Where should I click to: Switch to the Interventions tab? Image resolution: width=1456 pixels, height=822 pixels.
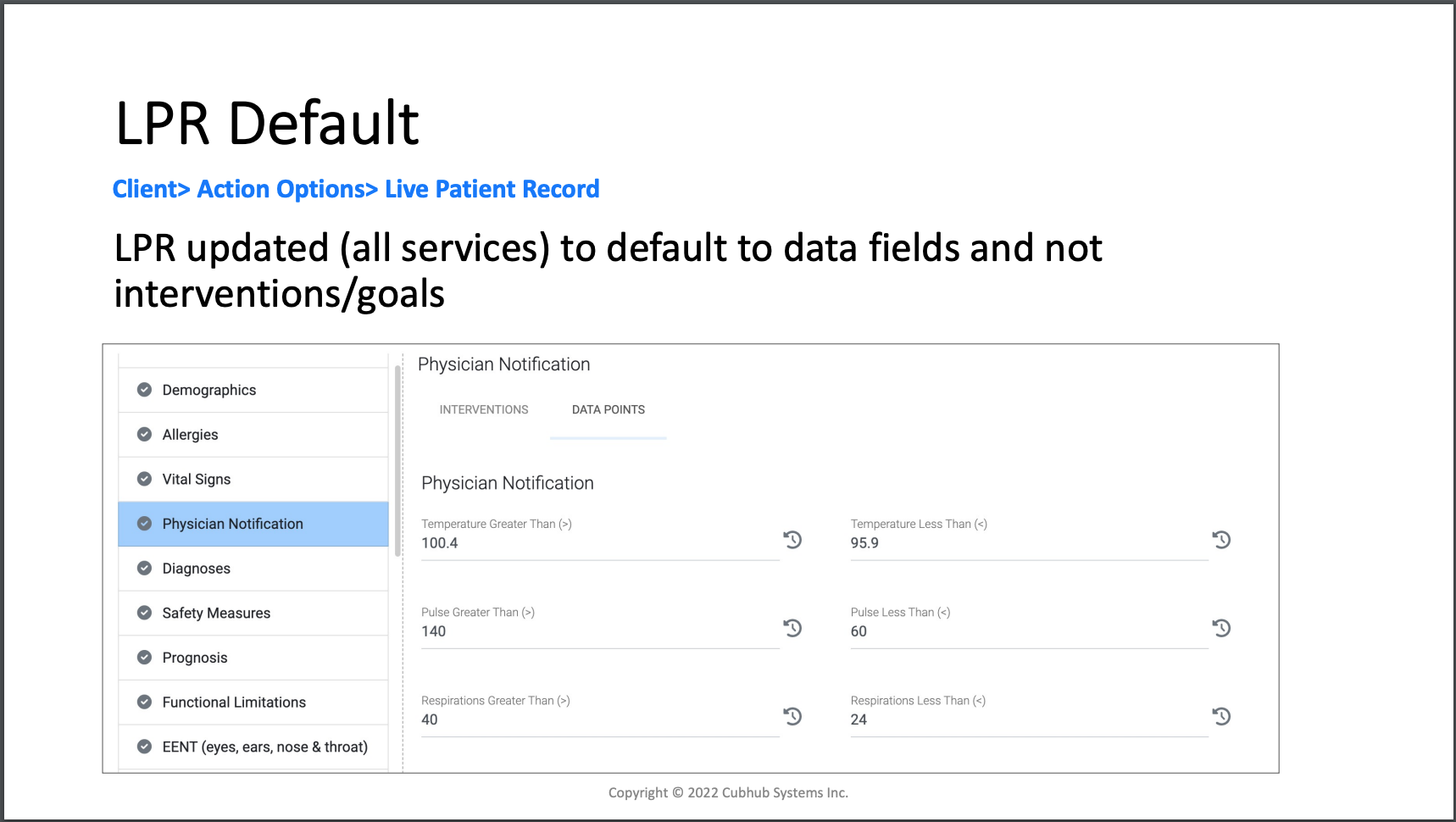(484, 409)
